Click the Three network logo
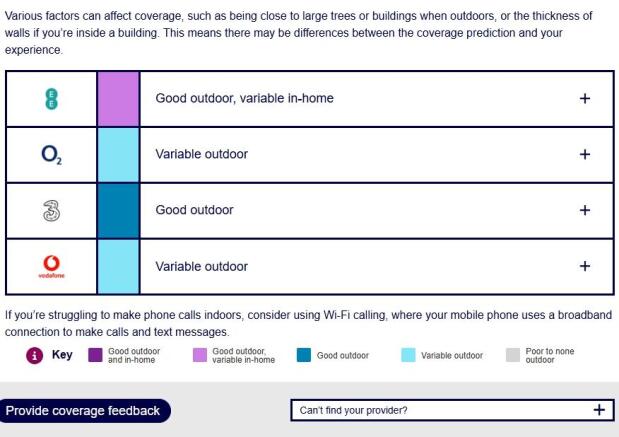This screenshot has width=619, height=437. point(51,211)
